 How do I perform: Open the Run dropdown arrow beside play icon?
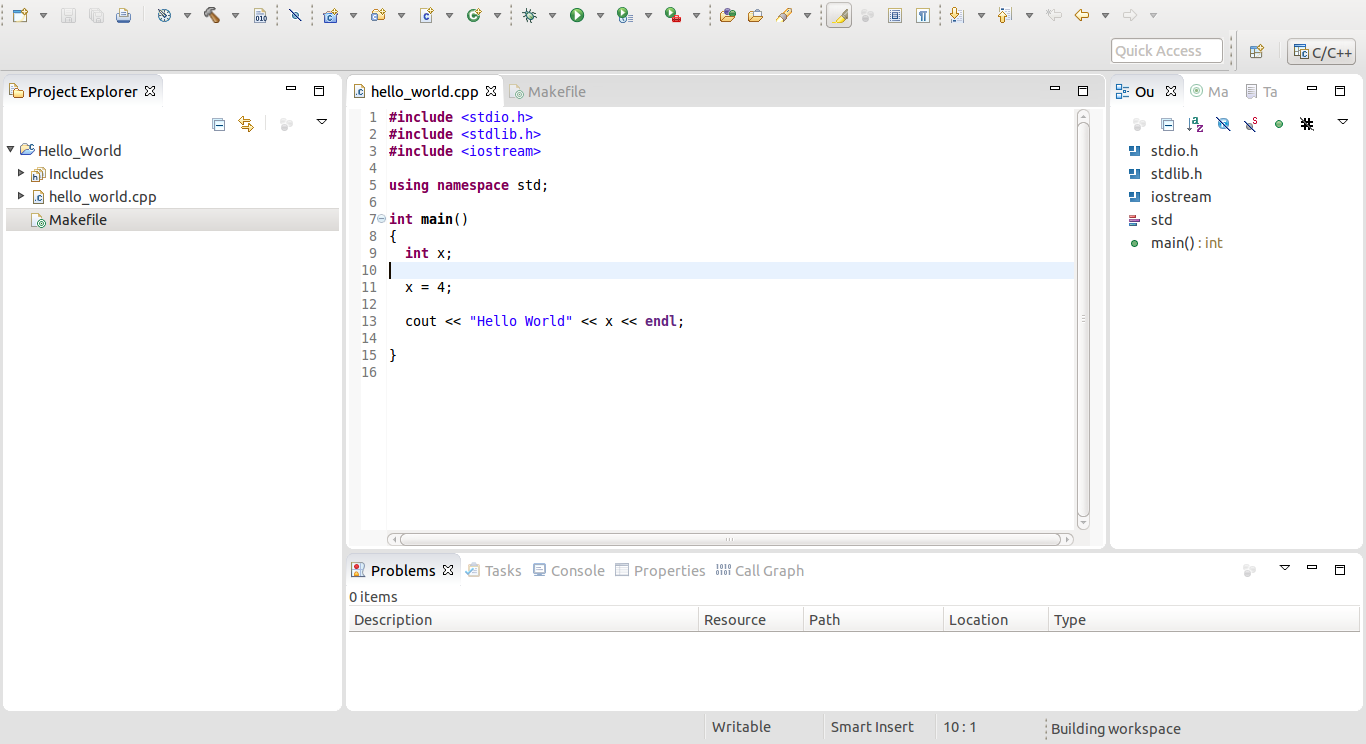coord(600,16)
